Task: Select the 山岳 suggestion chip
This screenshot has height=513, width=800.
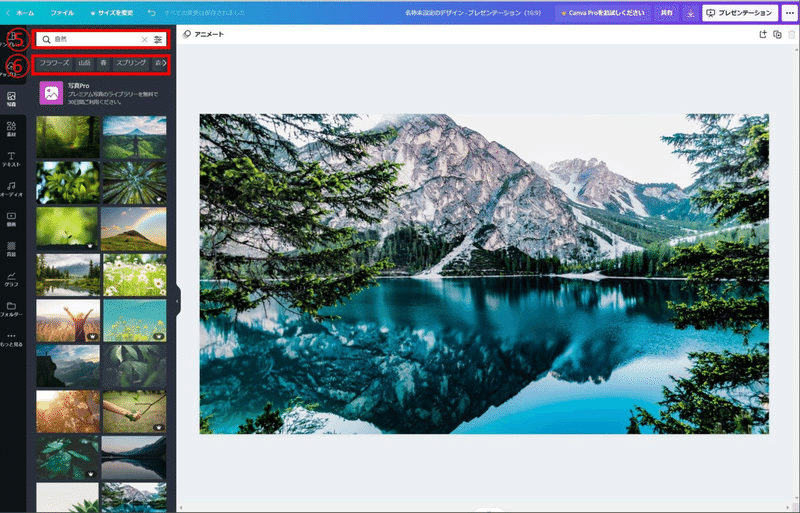Action: (x=84, y=63)
